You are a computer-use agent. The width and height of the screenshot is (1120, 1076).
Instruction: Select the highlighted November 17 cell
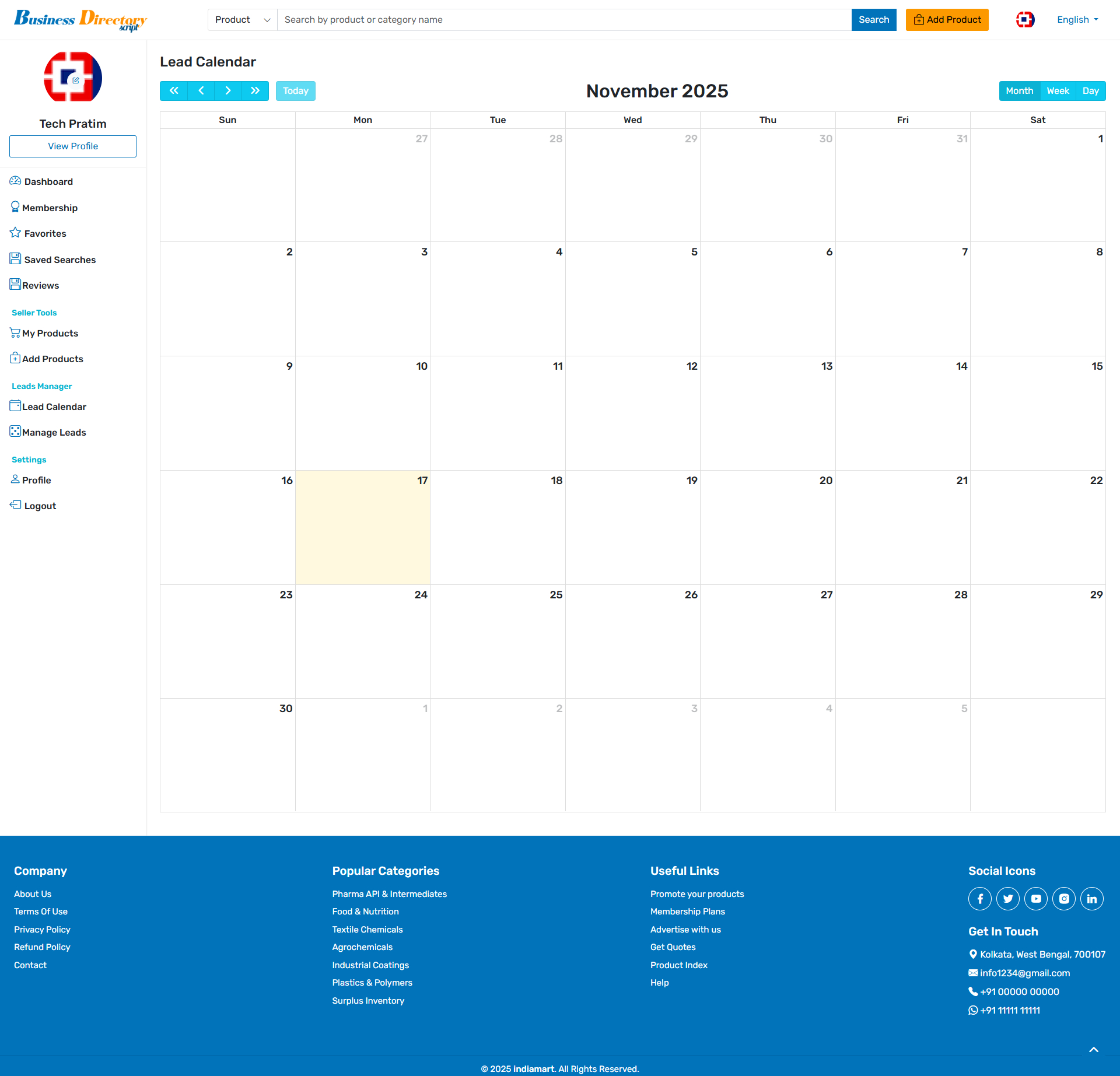coord(363,528)
